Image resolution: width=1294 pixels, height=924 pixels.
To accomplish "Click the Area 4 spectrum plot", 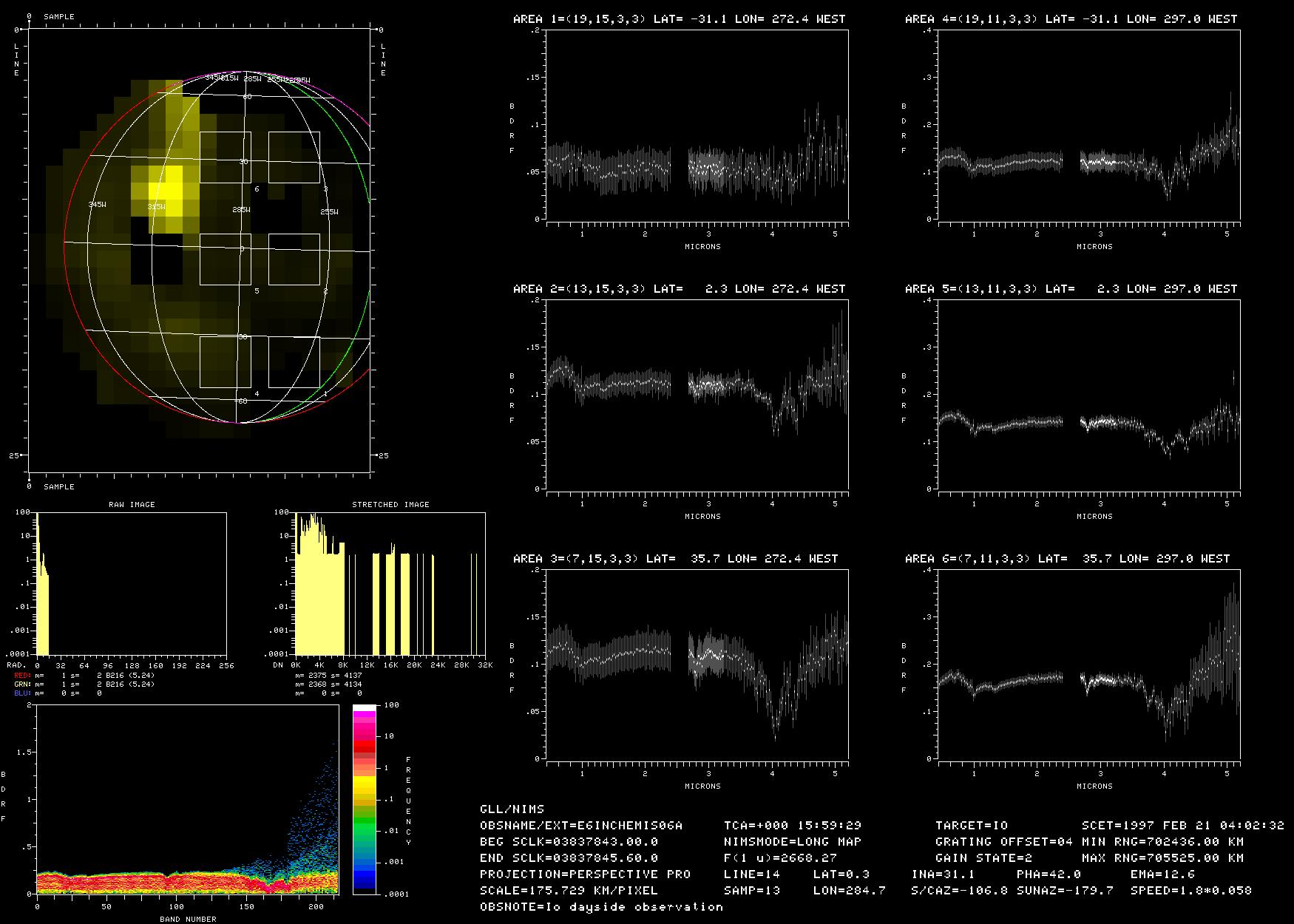I will tap(1088, 126).
